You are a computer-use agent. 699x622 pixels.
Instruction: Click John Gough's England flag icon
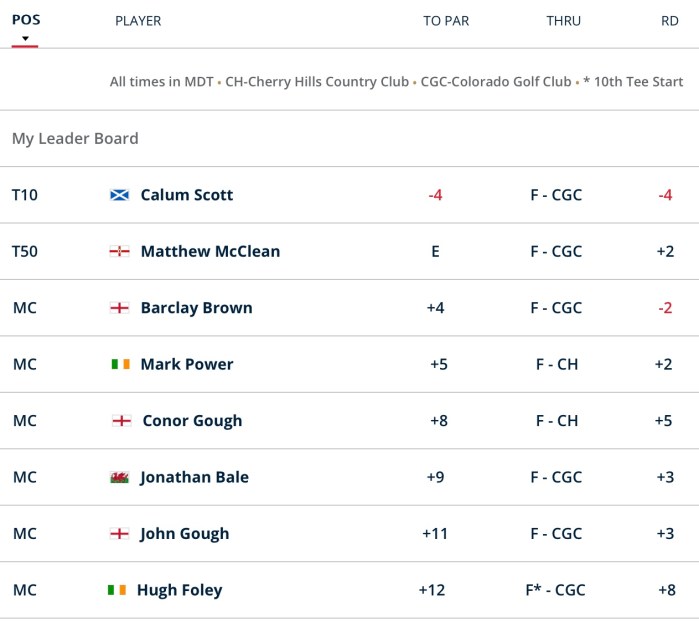coord(119,534)
